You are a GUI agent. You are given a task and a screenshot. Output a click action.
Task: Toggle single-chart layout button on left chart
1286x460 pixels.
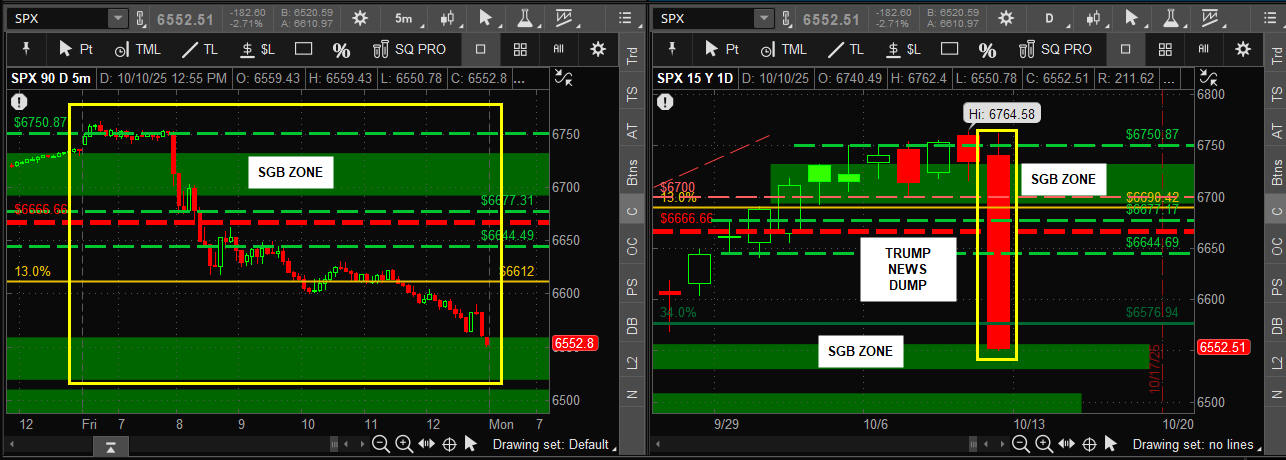pyautogui.click(x=480, y=49)
